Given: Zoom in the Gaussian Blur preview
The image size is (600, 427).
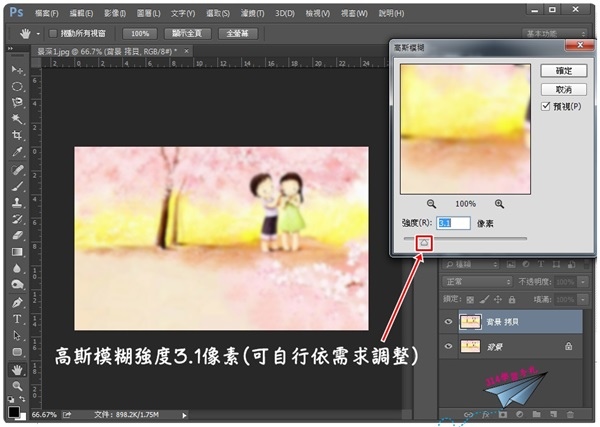Looking at the screenshot, I should [499, 204].
